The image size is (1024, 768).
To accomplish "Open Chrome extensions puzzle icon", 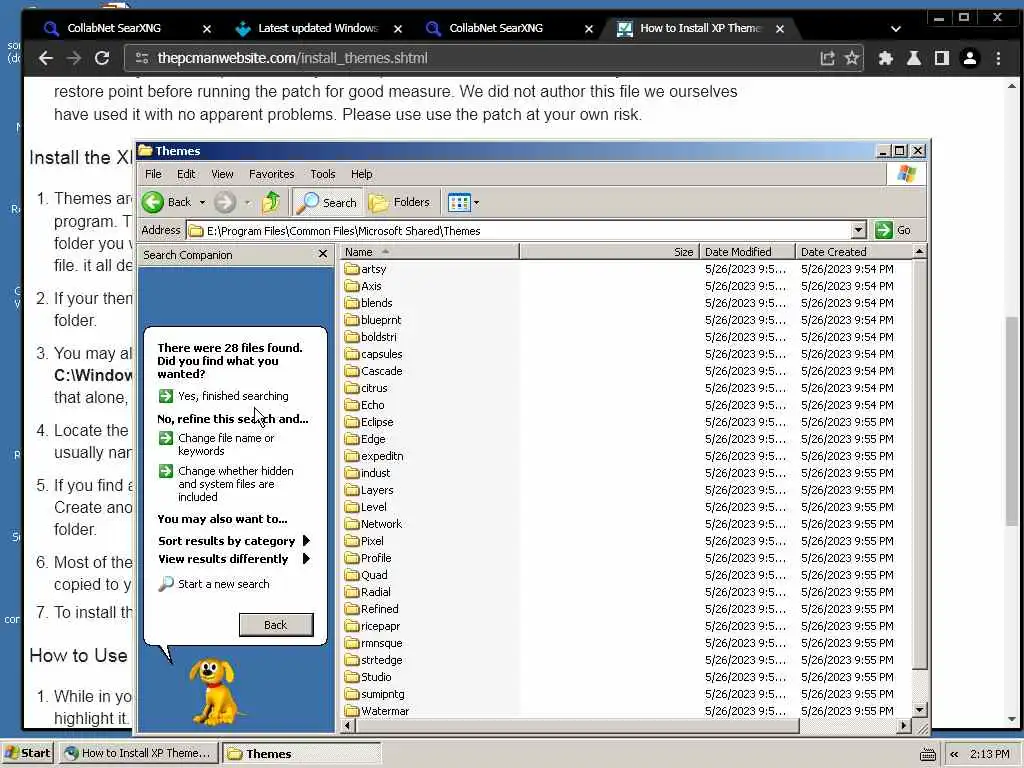I will click(x=886, y=58).
